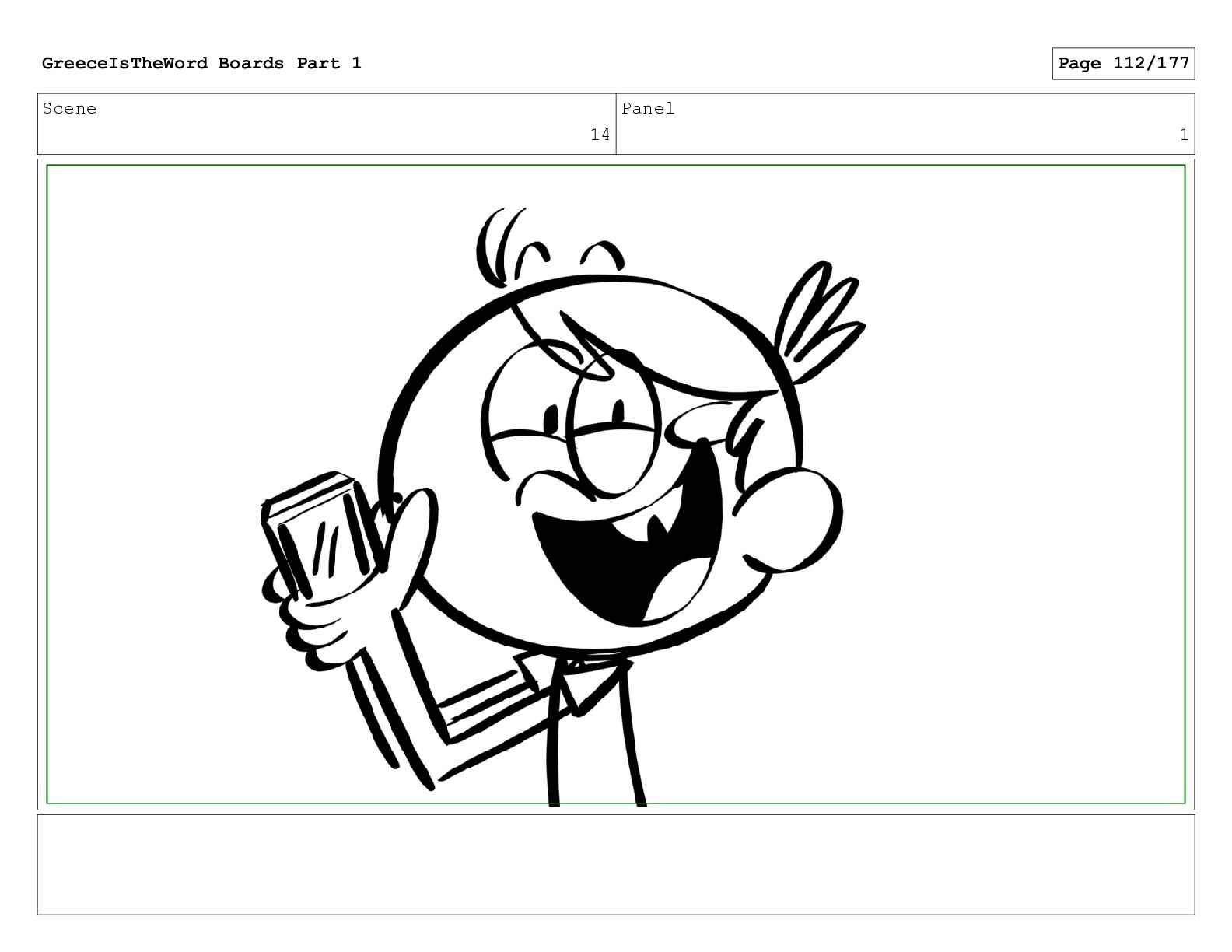This screenshot has height=952, width=1232.
Task: Click the storyboard panel character drawing
Action: tap(563, 506)
